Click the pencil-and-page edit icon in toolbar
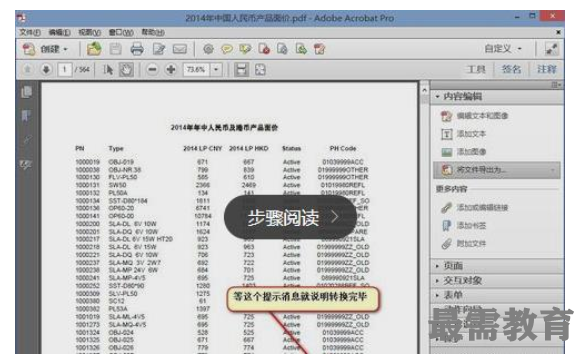 (x=159, y=49)
